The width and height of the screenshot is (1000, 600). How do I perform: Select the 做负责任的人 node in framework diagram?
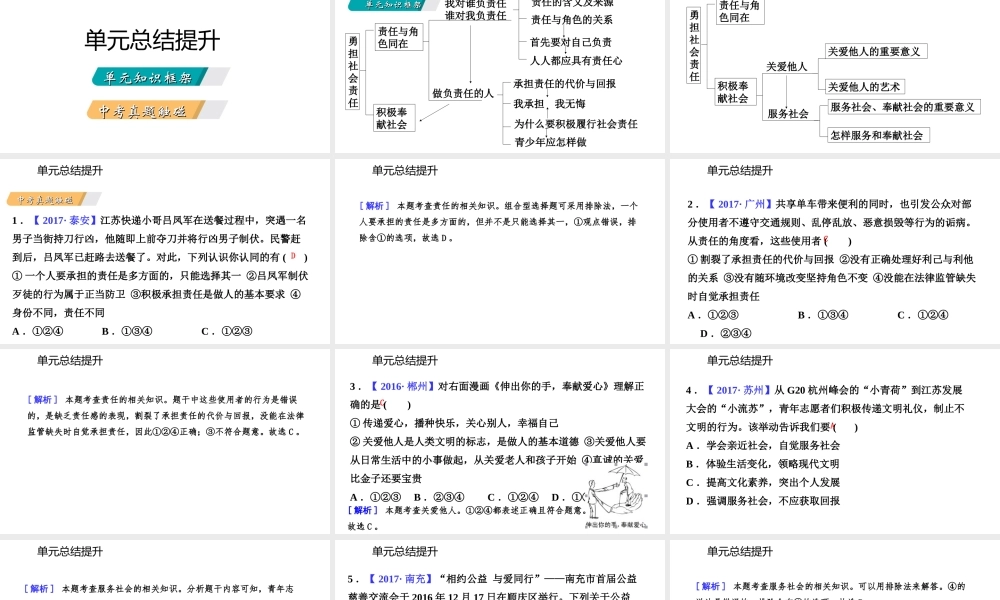click(463, 93)
